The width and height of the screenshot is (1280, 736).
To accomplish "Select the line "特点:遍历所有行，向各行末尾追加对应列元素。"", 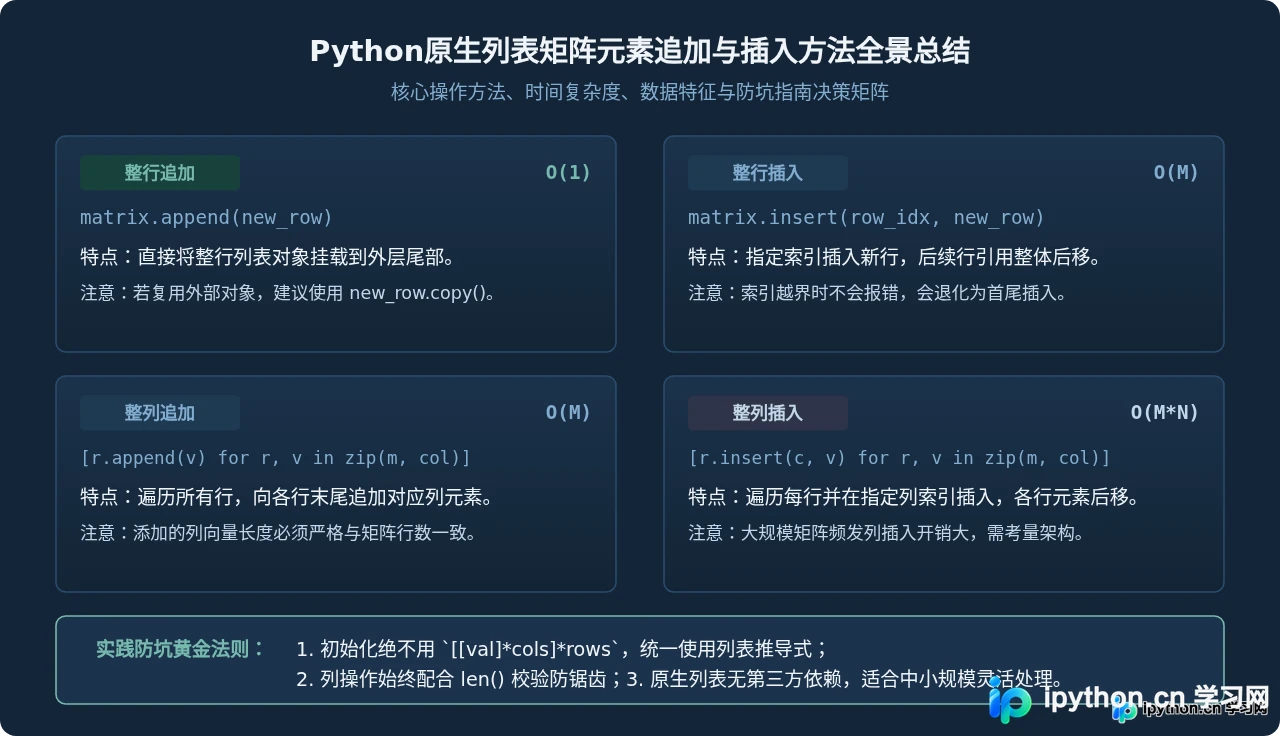I will tap(287, 497).
